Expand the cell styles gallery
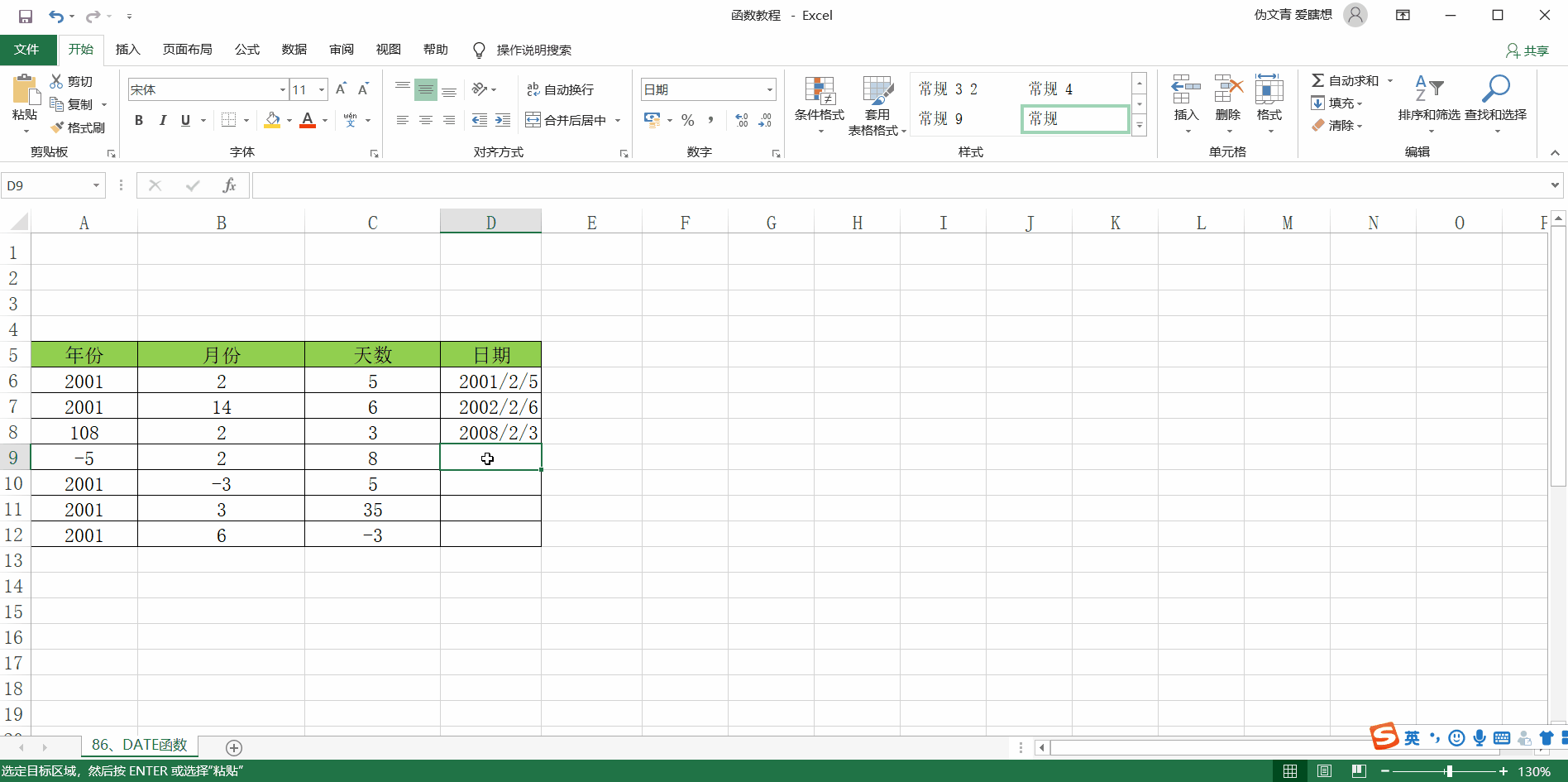 [1140, 126]
